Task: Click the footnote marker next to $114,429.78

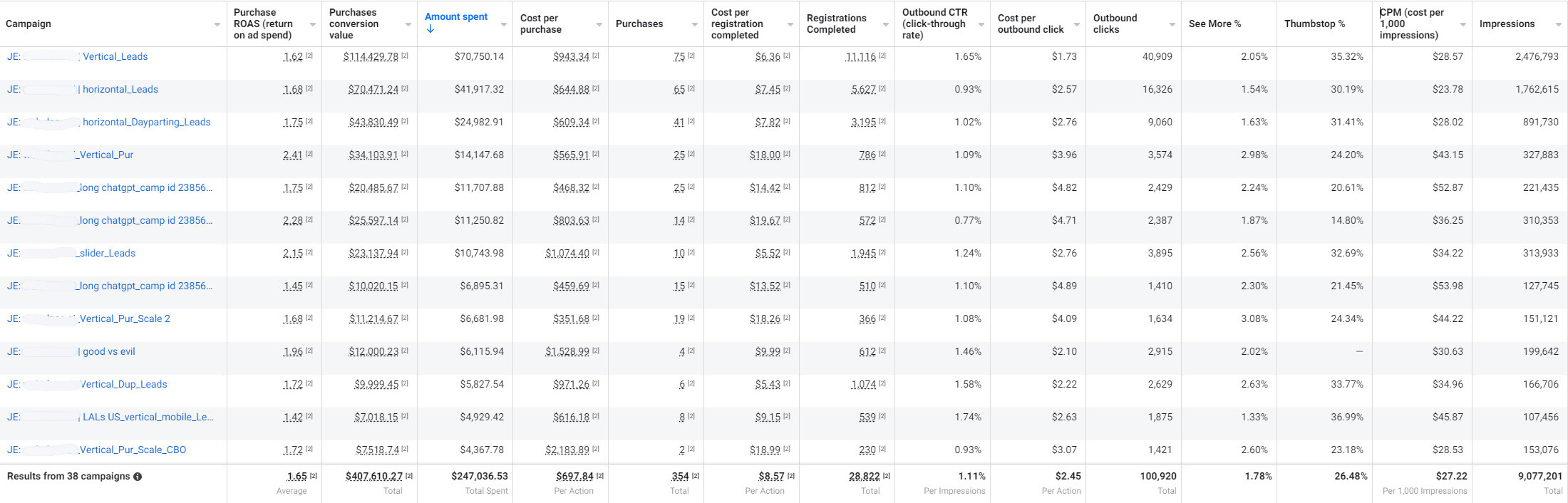Action: point(405,56)
